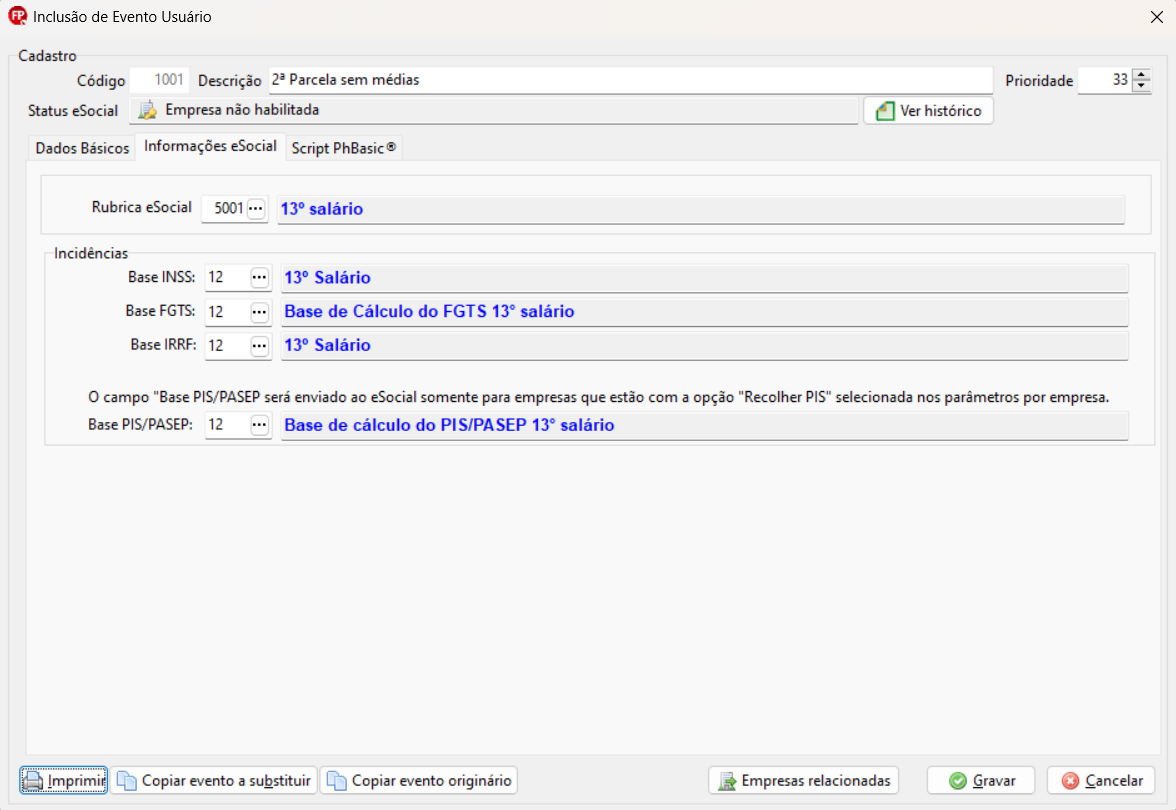Click the FP application logo icon
The height and width of the screenshot is (810, 1176).
pyautogui.click(x=17, y=16)
